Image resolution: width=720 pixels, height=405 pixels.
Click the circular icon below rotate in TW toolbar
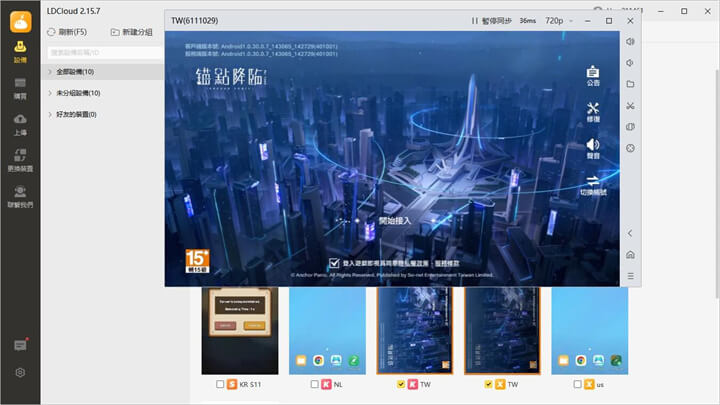pyautogui.click(x=630, y=148)
